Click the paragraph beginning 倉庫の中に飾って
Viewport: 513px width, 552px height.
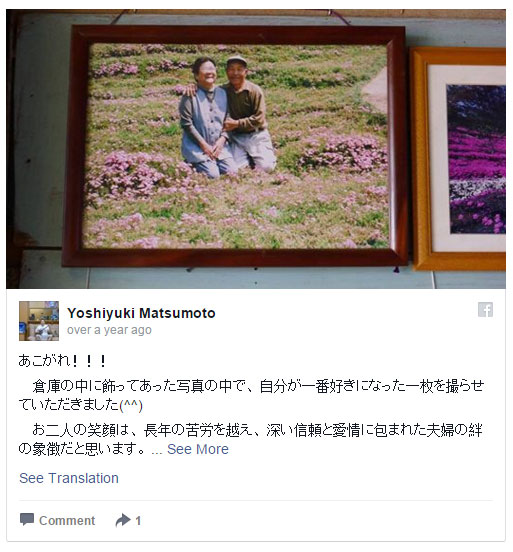tap(251, 395)
